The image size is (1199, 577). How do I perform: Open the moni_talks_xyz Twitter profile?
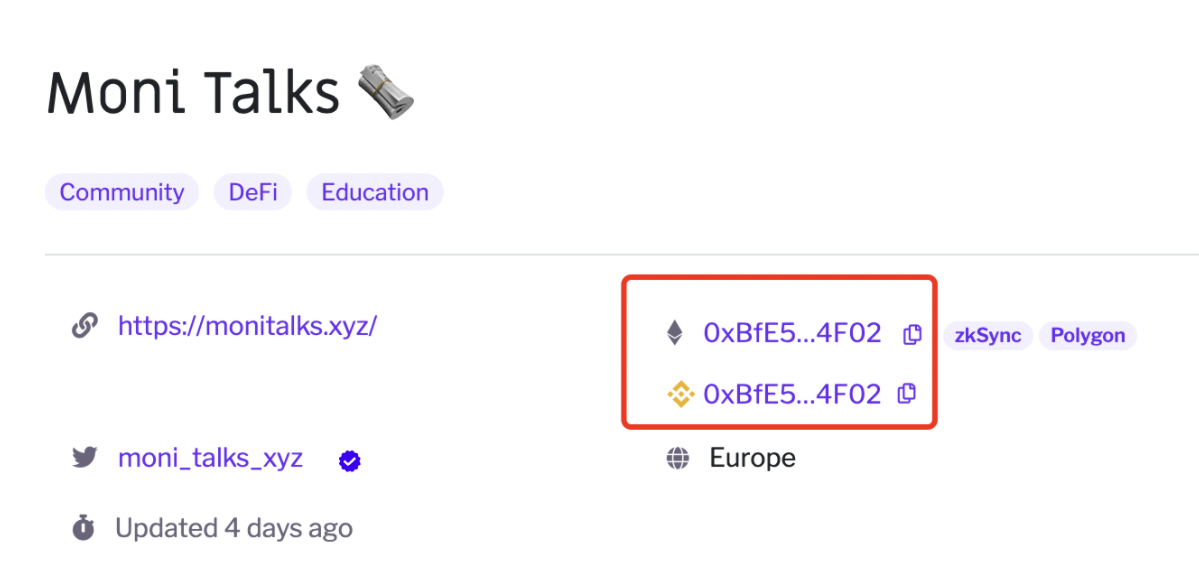coord(210,459)
